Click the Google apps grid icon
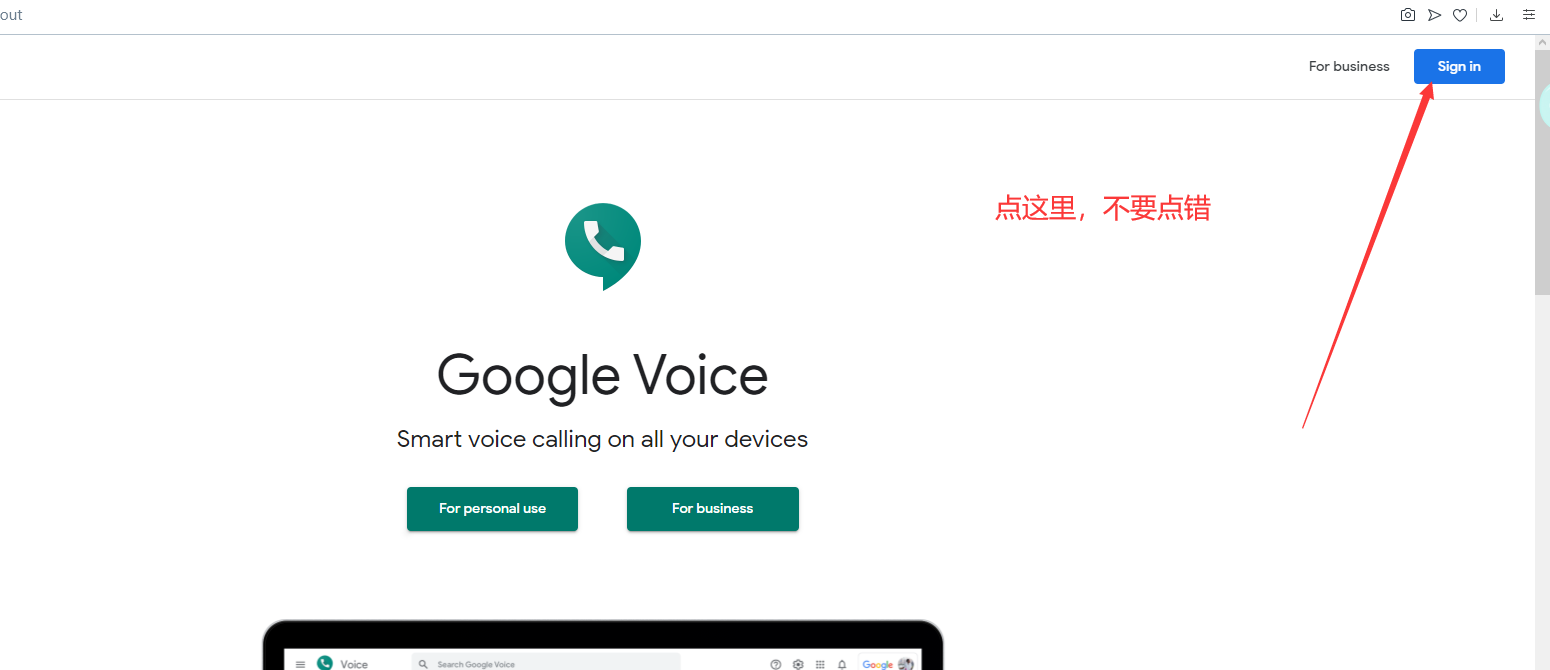Image resolution: width=1550 pixels, height=670 pixels. 820,664
